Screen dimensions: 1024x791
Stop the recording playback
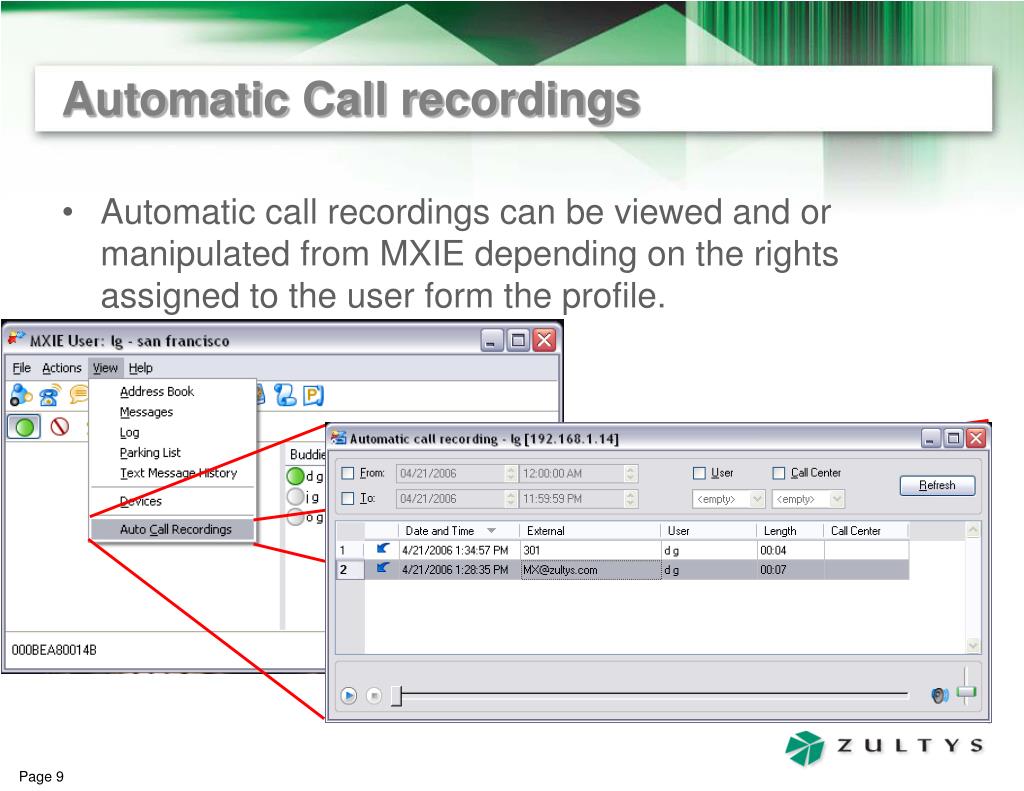click(x=374, y=696)
